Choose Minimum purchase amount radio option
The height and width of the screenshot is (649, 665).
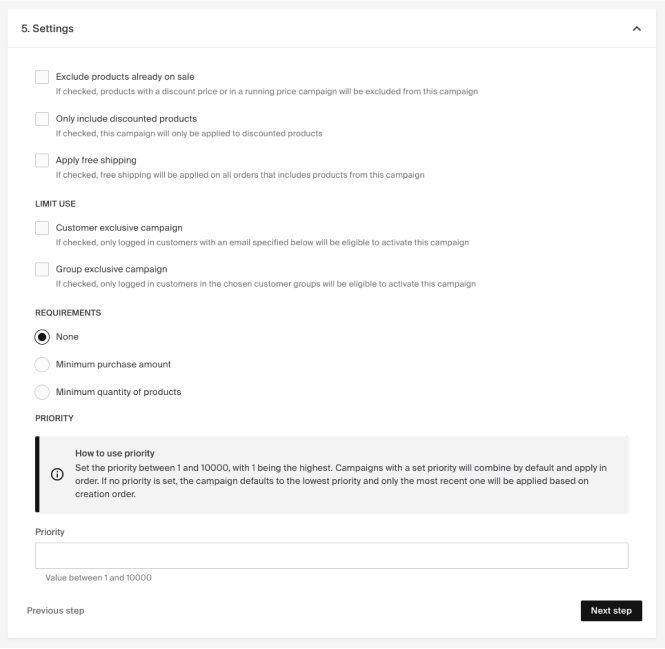[x=42, y=364]
